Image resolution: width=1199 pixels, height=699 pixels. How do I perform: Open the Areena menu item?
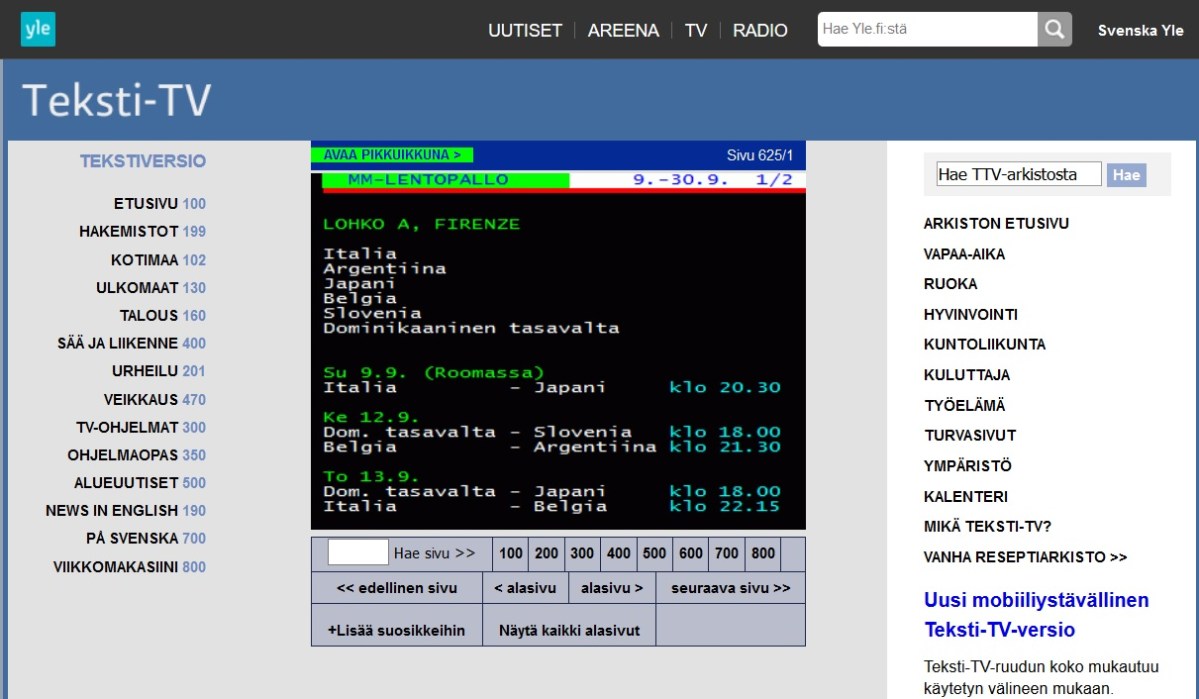(623, 30)
